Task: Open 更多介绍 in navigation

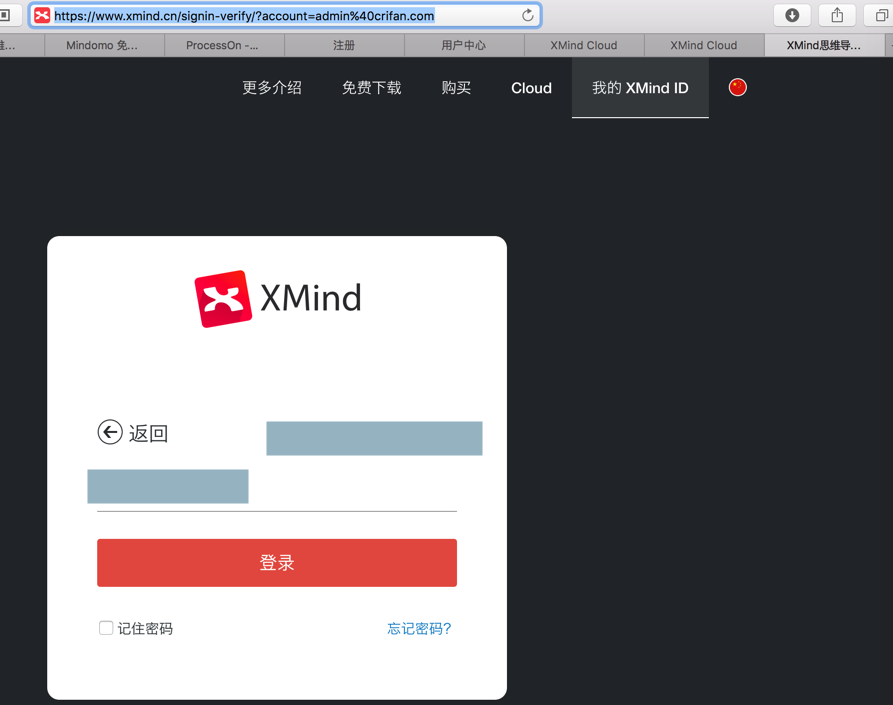Action: coord(272,88)
